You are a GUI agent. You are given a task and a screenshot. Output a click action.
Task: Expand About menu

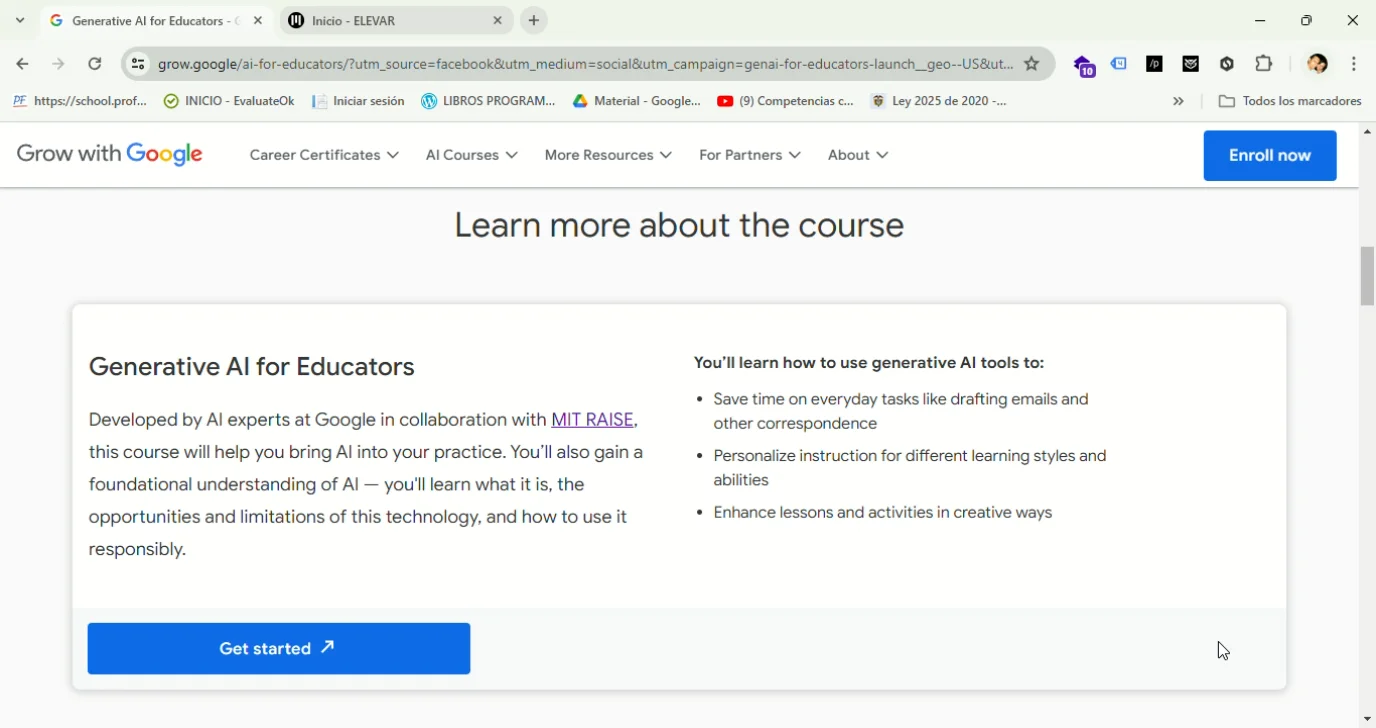[x=858, y=155]
